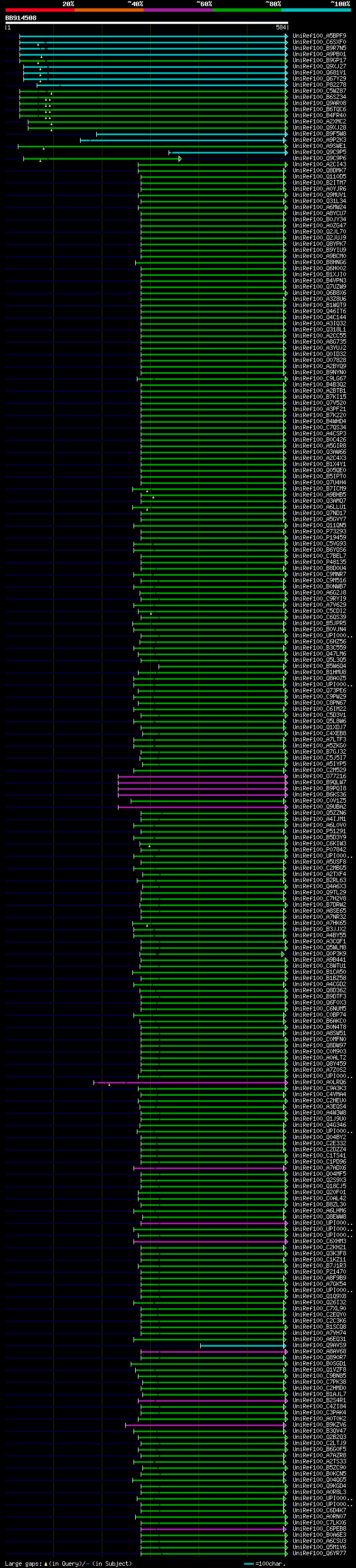Viewport: 356px width, 1568px height.
Task: Open hit UniRef100_A9P2K3
Action: (319, 140)
